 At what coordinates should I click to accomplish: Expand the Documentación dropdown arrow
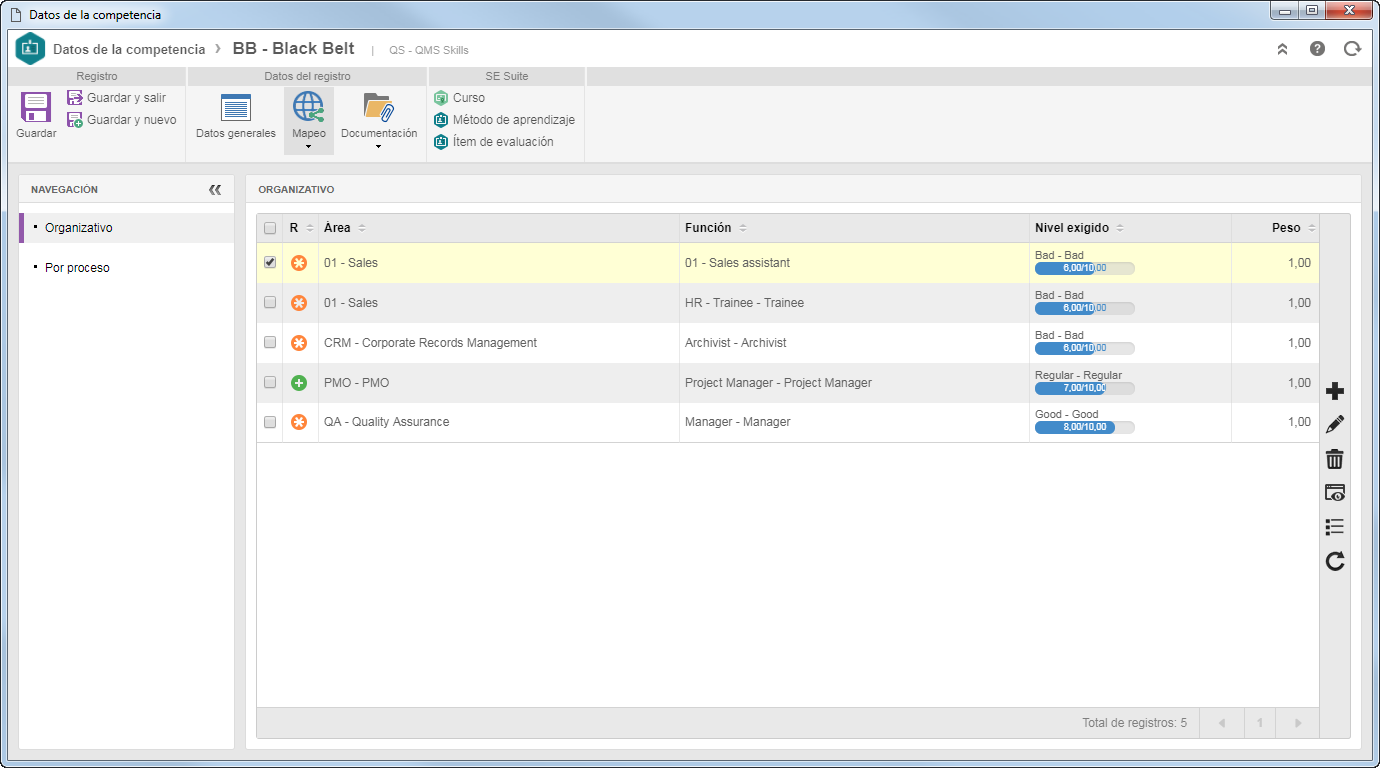pyautogui.click(x=378, y=147)
